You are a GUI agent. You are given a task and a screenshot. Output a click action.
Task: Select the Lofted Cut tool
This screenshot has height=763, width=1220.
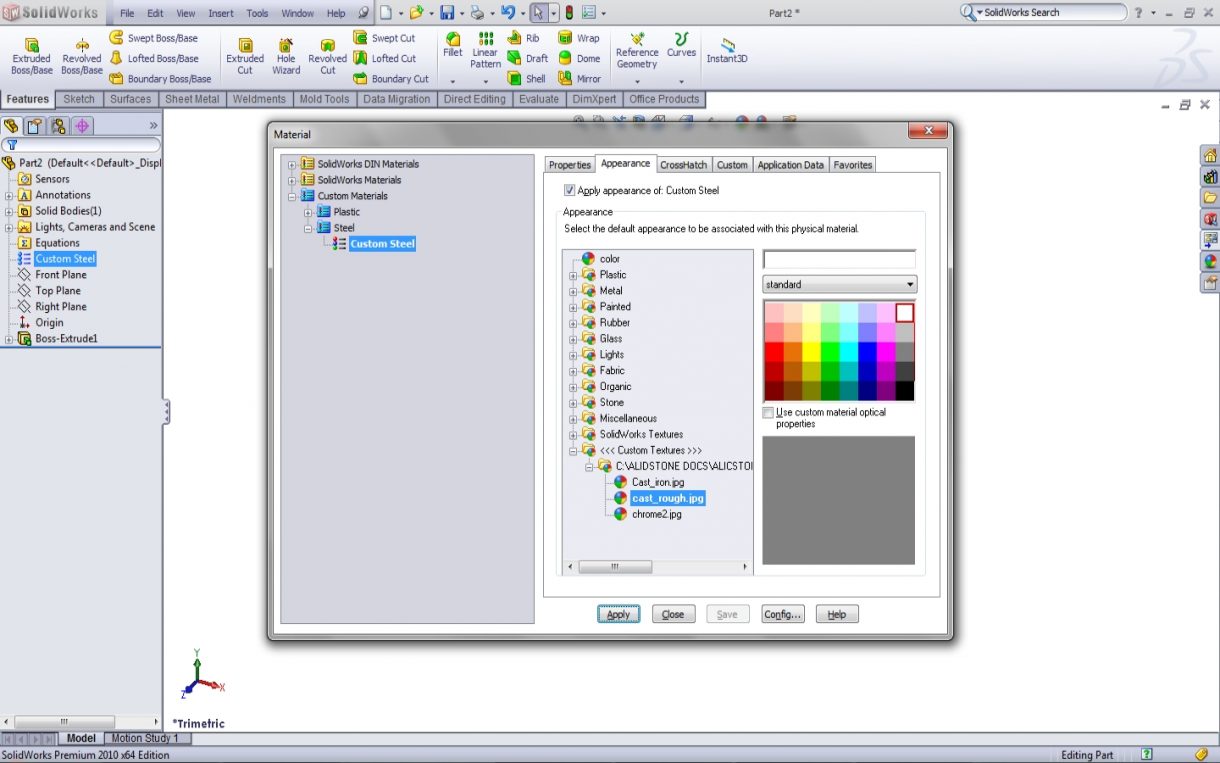tap(384, 58)
